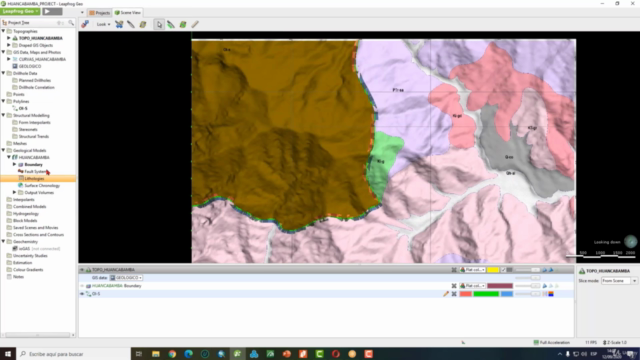Click the clear scene icon in the toolbar
This screenshot has width=640, height=360.
point(85,24)
